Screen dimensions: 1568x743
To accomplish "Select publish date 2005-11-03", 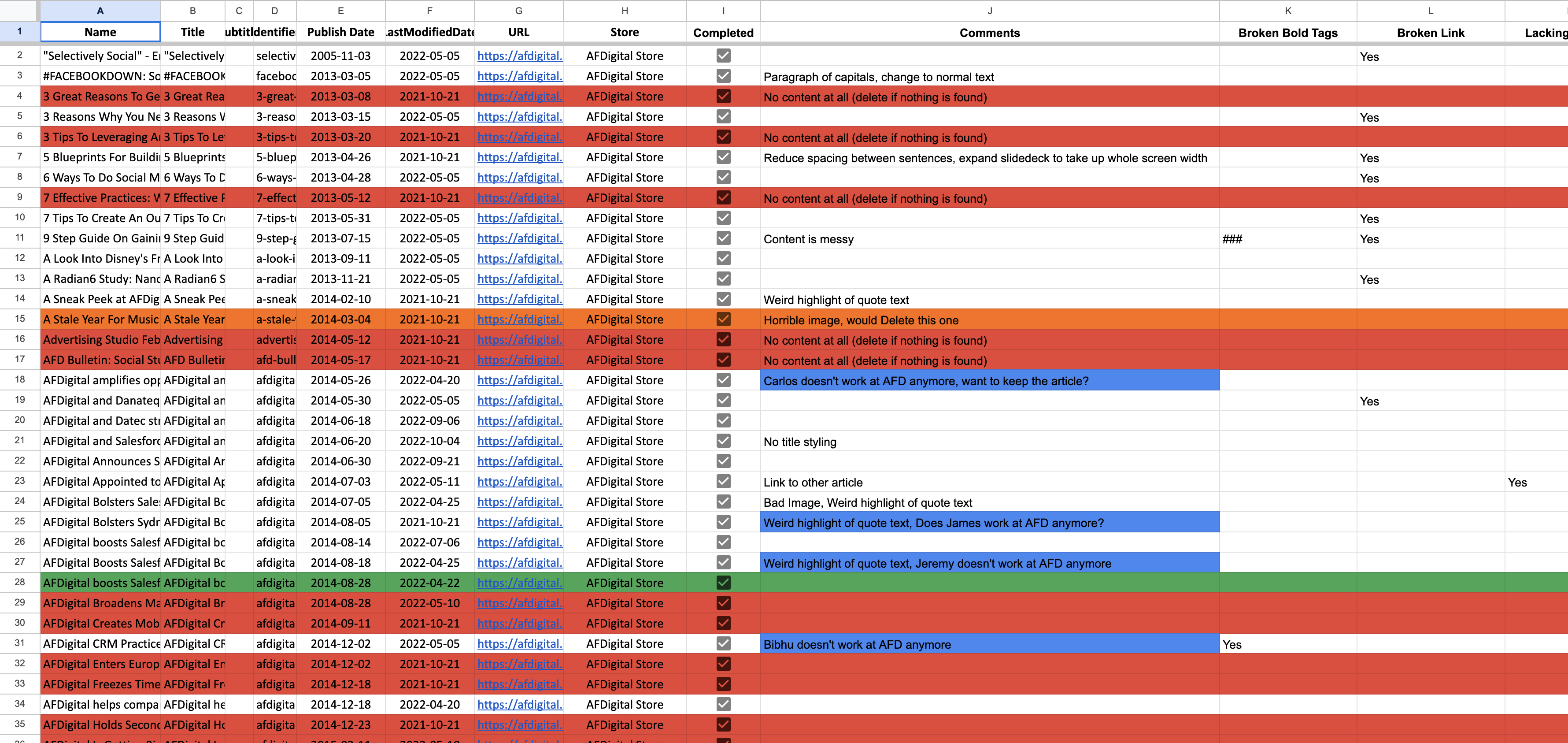I will coord(340,56).
